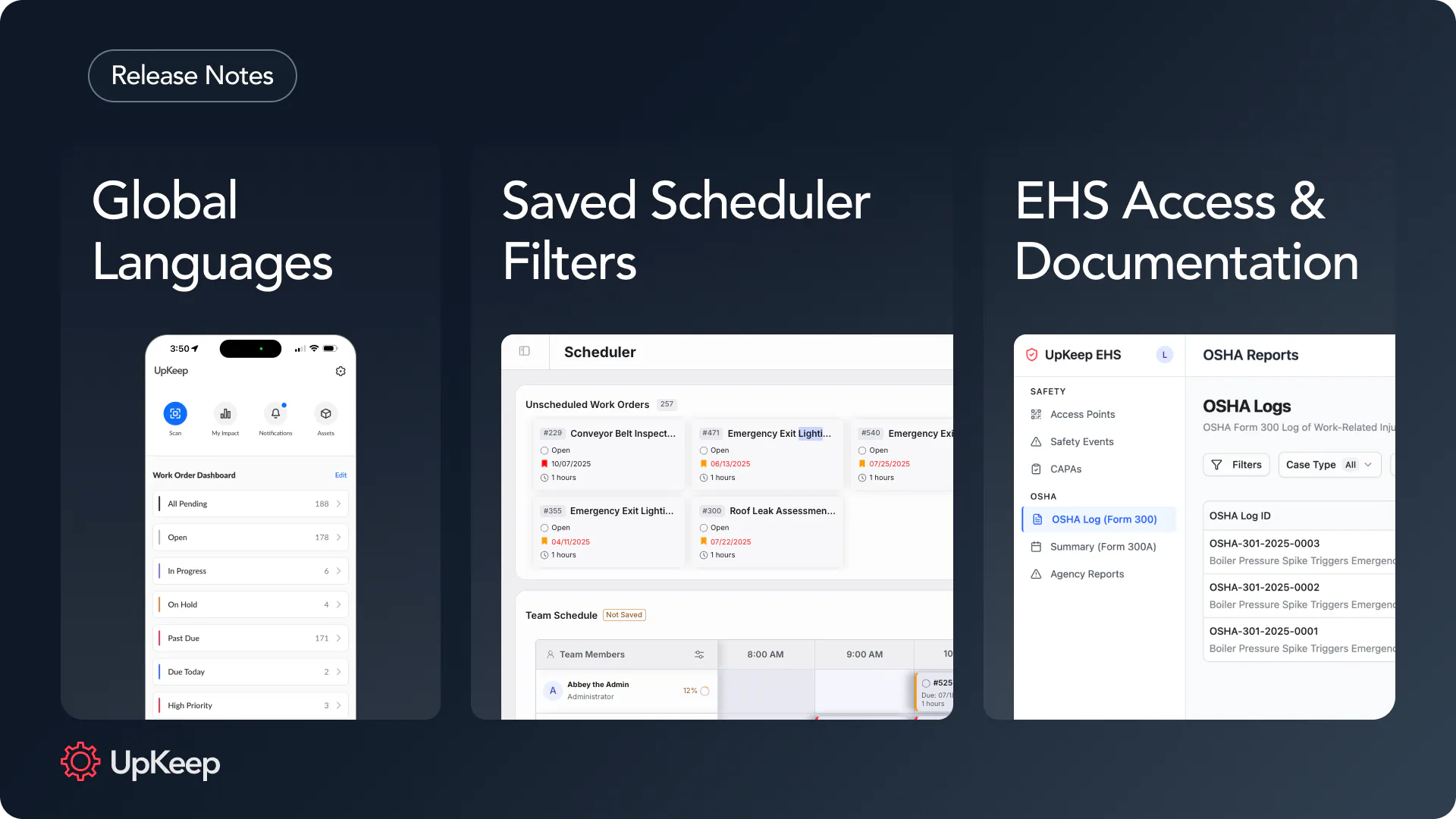This screenshot has width=1456, height=819.
Task: Click the clock icon on work order #229
Action: [x=544, y=478]
